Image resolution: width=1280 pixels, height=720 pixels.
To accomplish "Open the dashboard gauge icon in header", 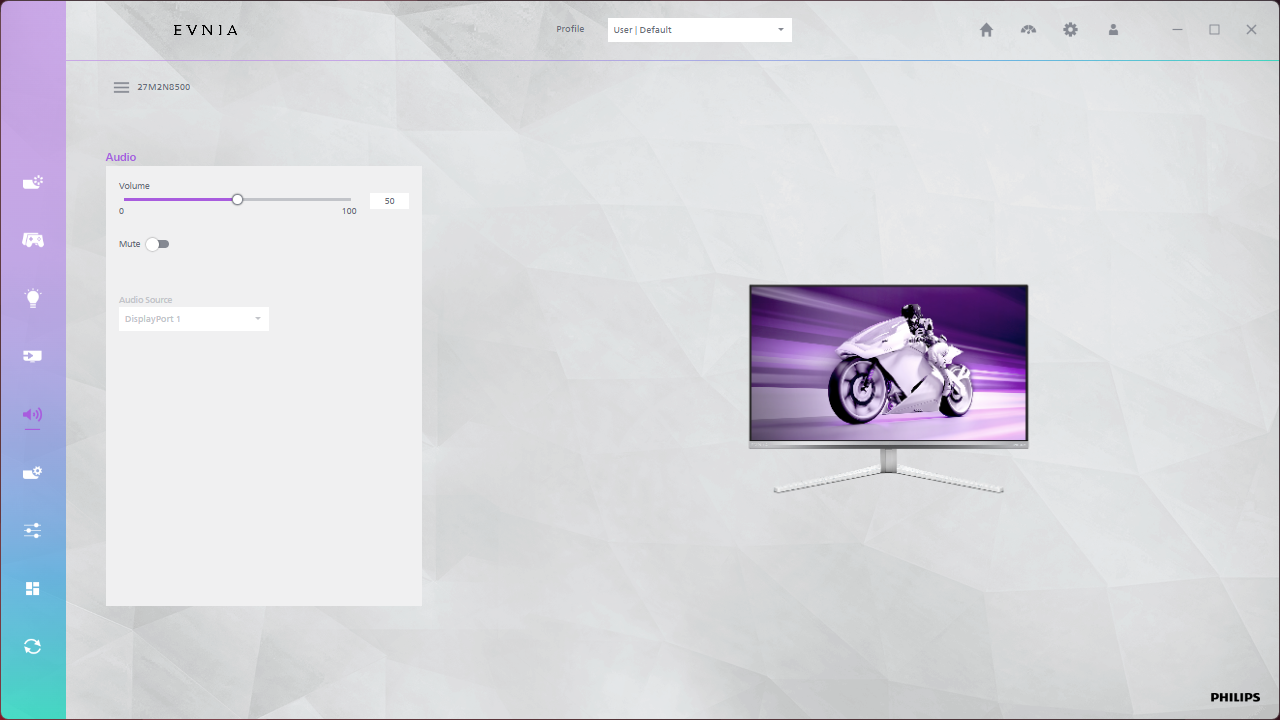I will point(1028,30).
